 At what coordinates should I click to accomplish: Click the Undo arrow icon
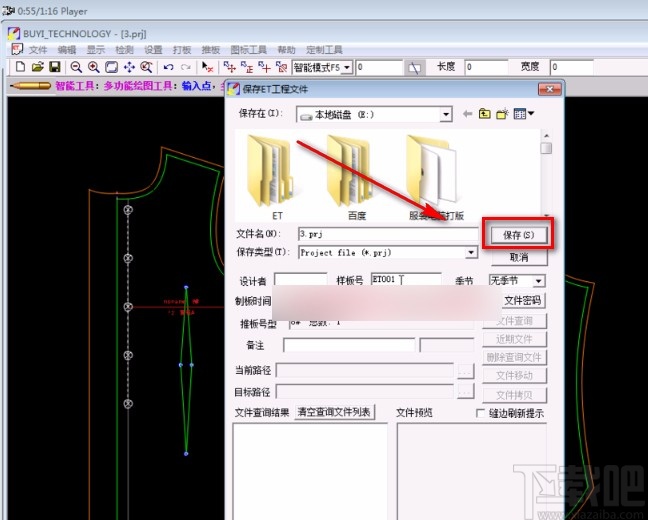tap(168, 67)
